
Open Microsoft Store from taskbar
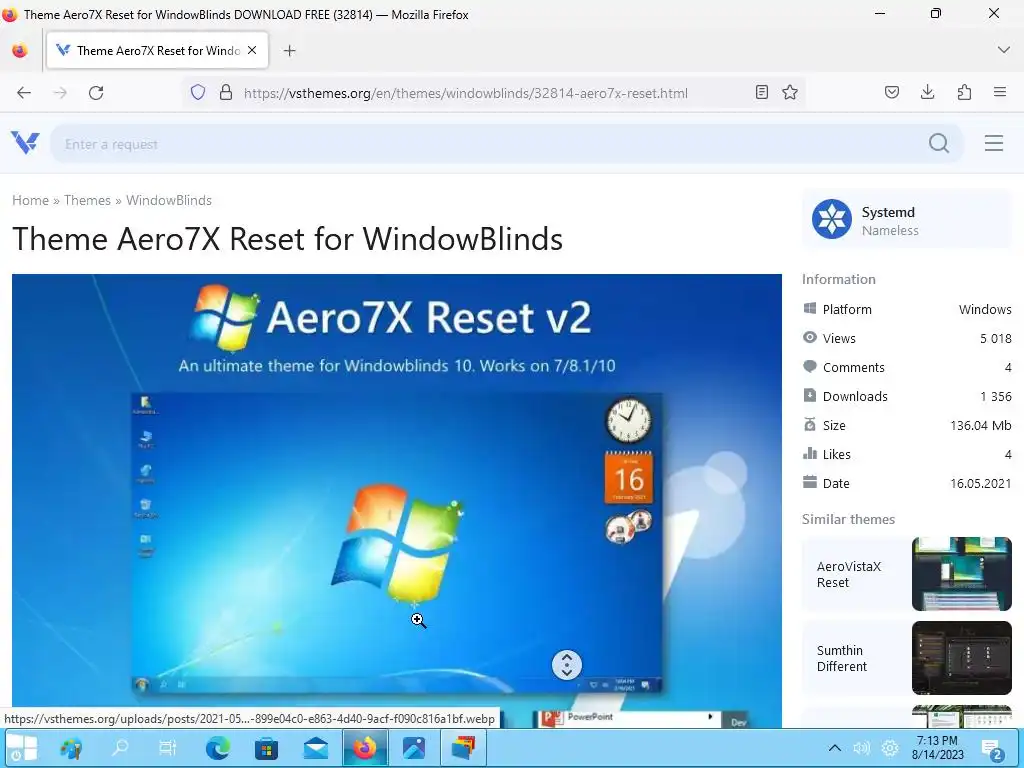coord(266,748)
